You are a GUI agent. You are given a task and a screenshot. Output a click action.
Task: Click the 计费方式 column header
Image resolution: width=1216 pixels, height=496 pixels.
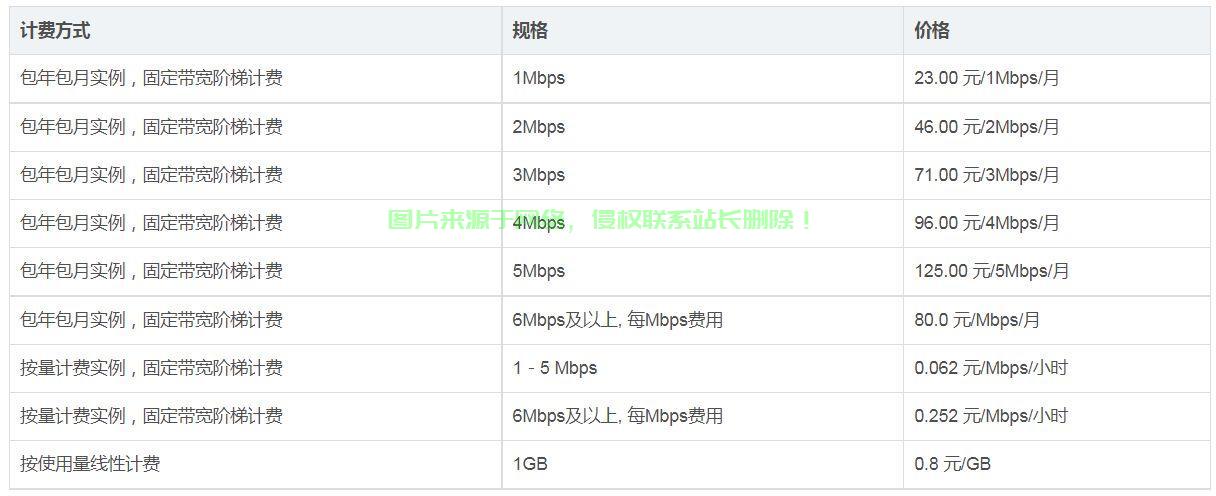pos(55,31)
